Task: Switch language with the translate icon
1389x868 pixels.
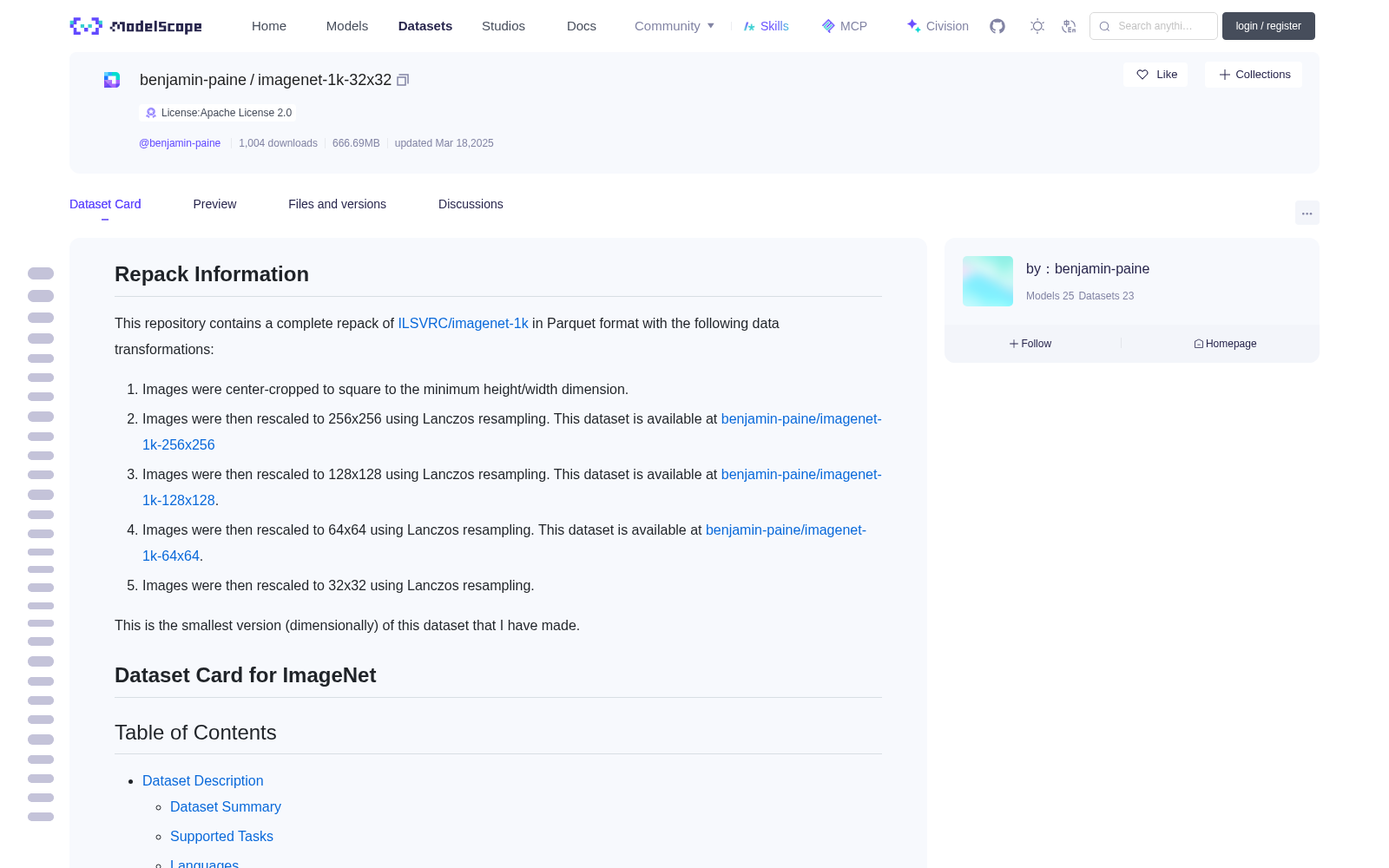Action: point(1070,26)
